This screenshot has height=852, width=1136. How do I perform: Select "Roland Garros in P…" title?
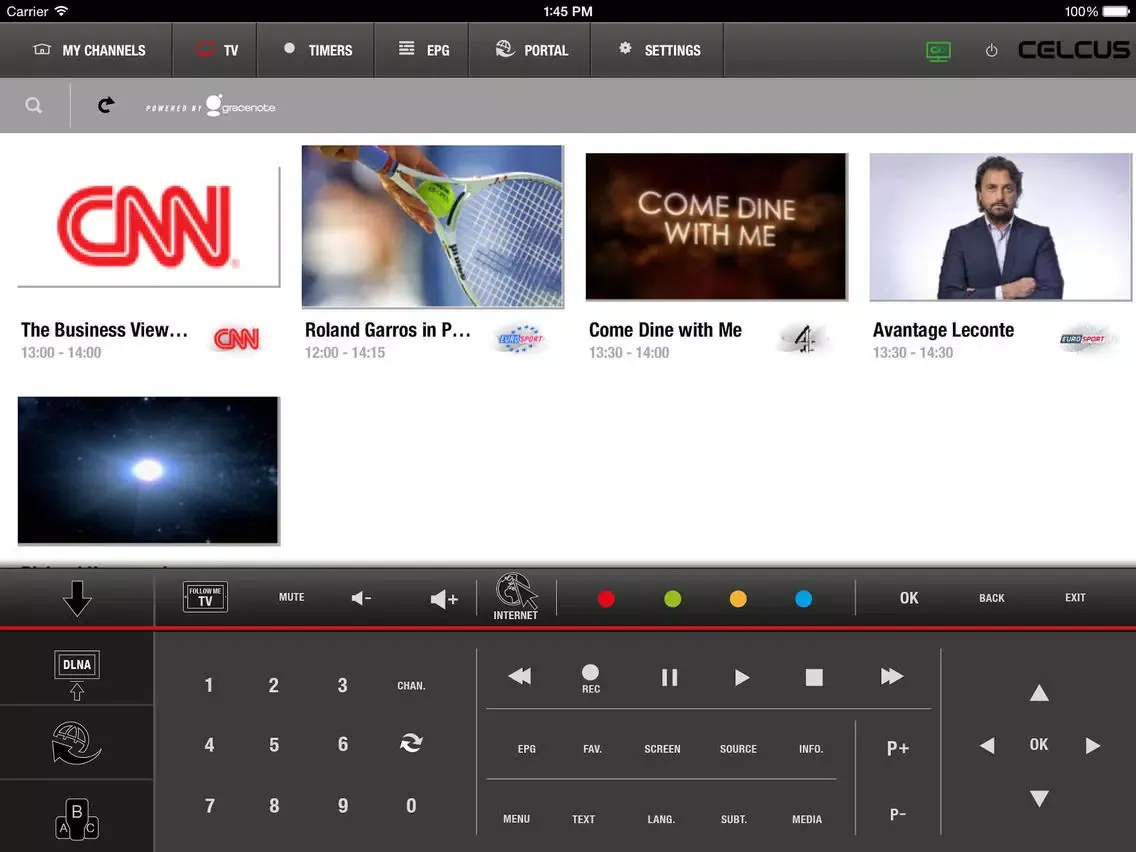coord(388,330)
